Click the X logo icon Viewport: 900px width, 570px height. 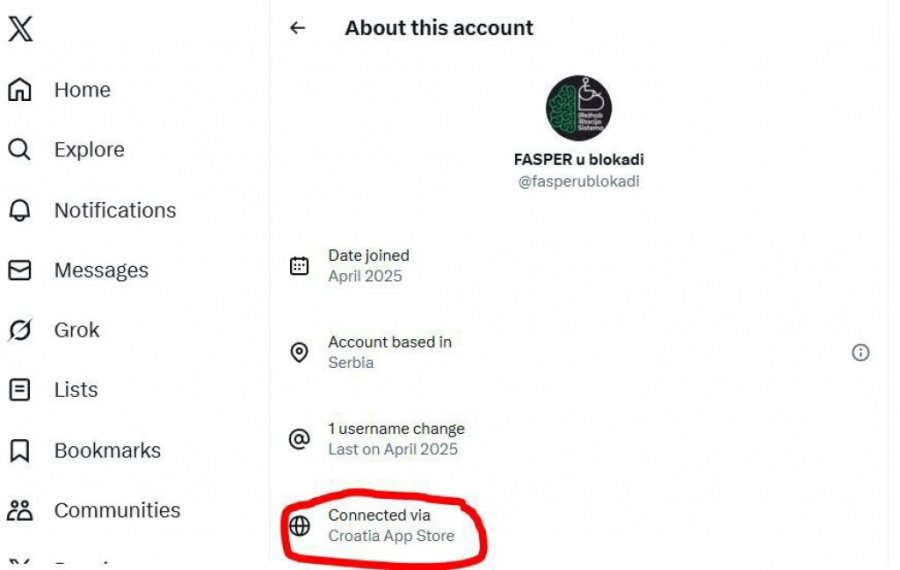coord(20,29)
